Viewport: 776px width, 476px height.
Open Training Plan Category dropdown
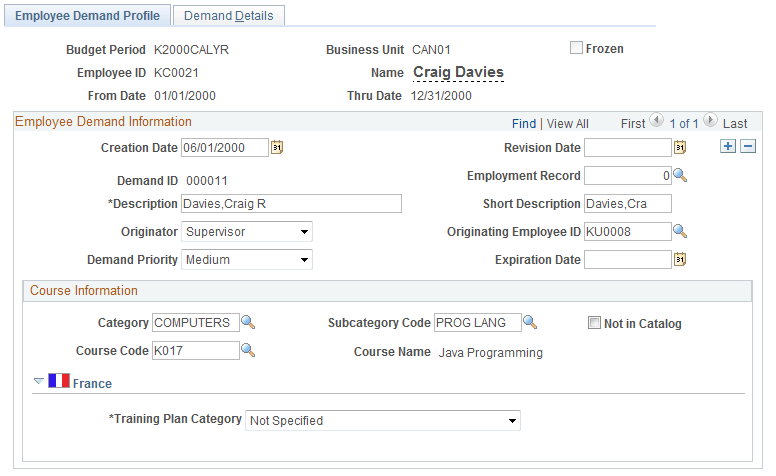[x=383, y=421]
